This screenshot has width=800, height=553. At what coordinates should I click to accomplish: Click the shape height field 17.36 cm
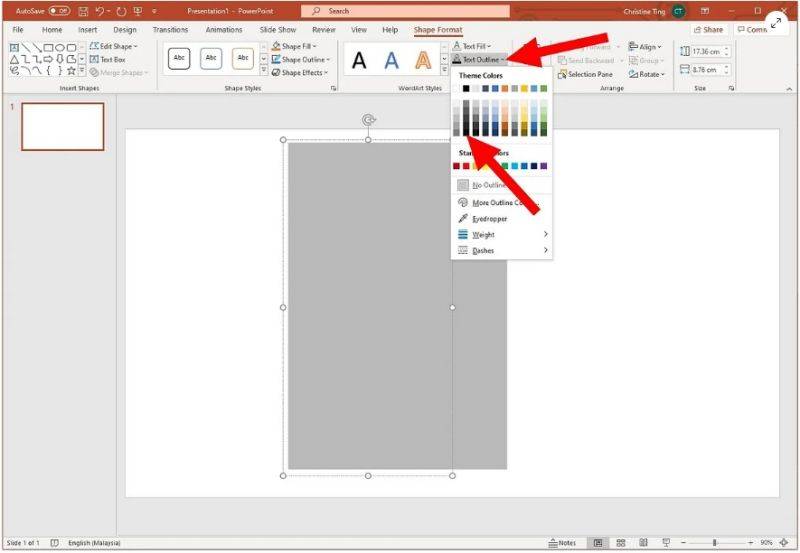pyautogui.click(x=705, y=51)
